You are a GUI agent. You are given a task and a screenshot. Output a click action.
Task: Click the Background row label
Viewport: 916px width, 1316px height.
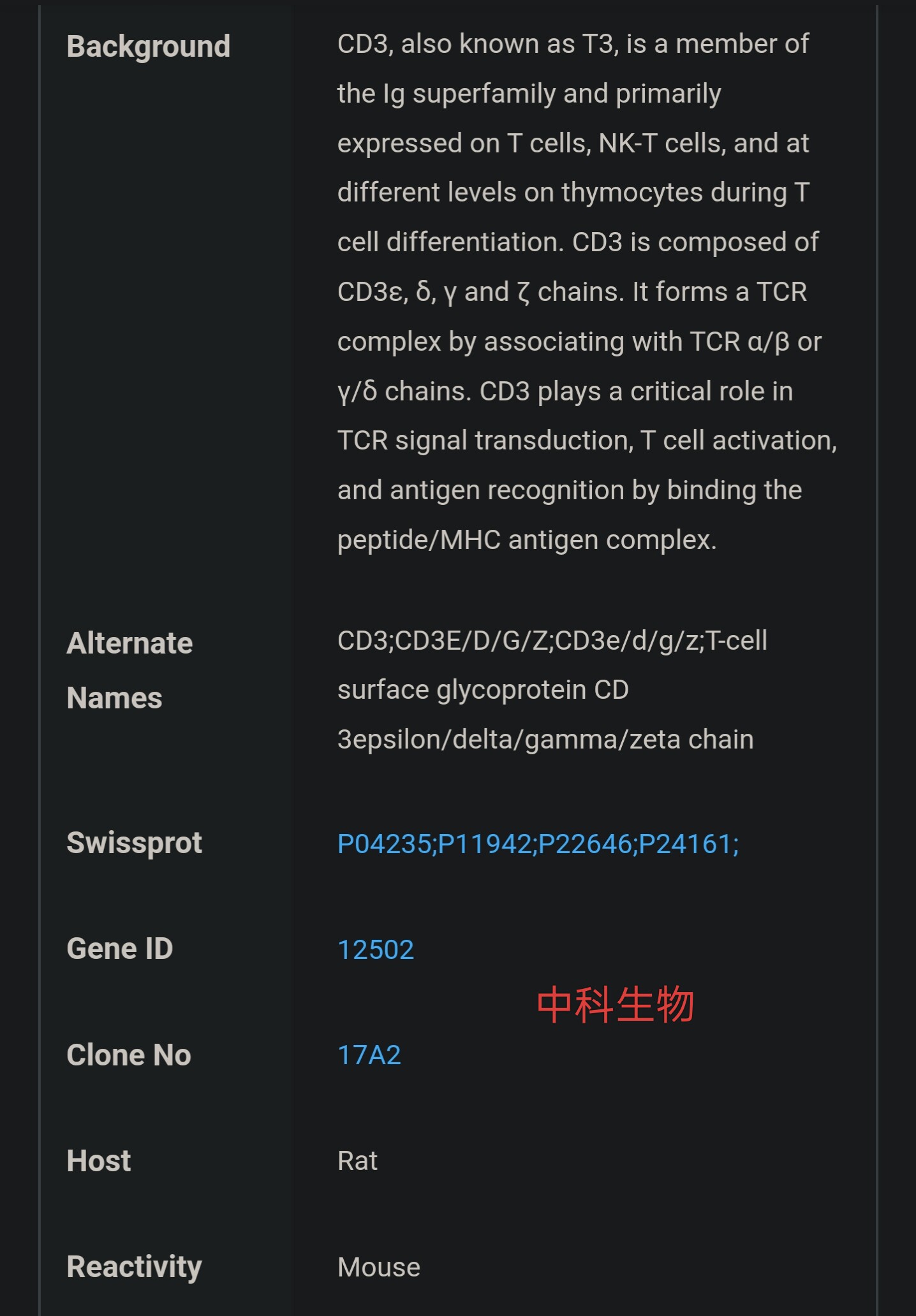(149, 47)
